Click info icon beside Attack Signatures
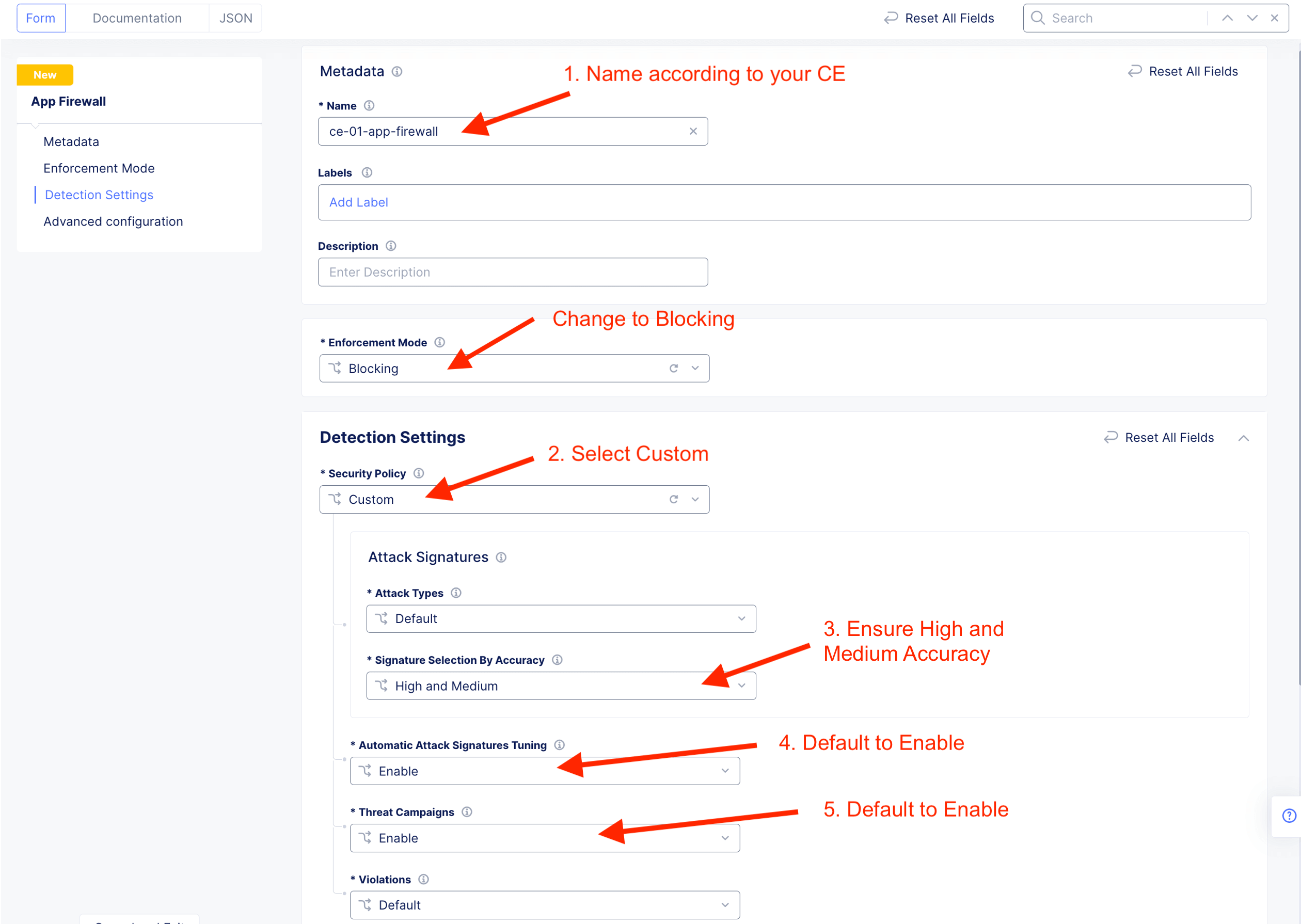The width and height of the screenshot is (1301, 924). pyautogui.click(x=501, y=557)
